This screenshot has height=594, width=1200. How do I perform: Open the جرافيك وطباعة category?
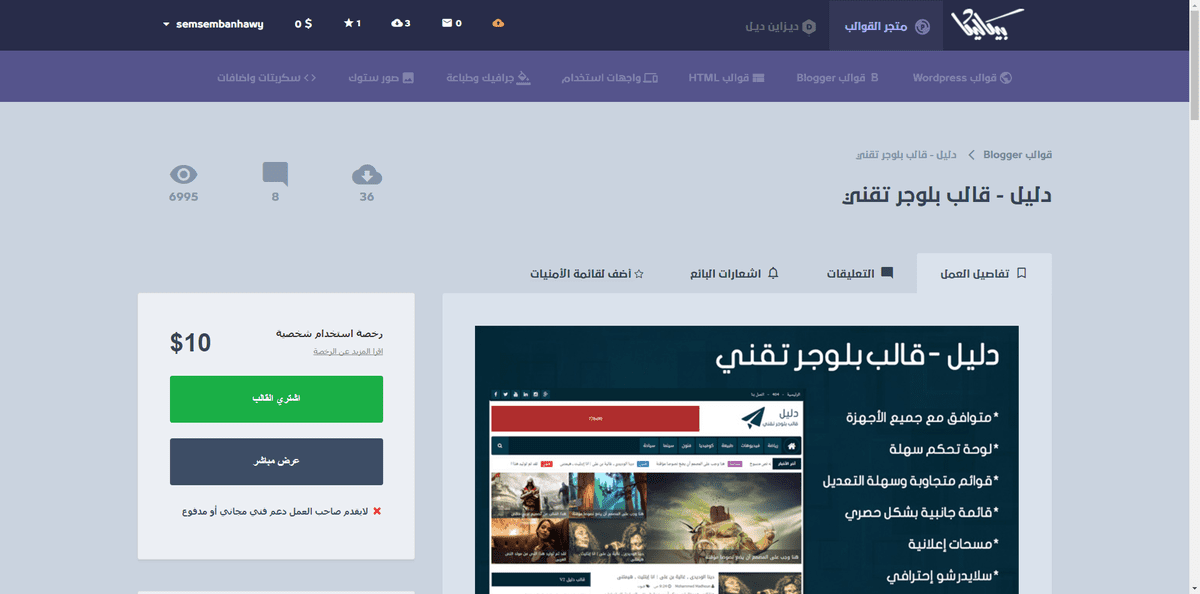click(x=489, y=77)
